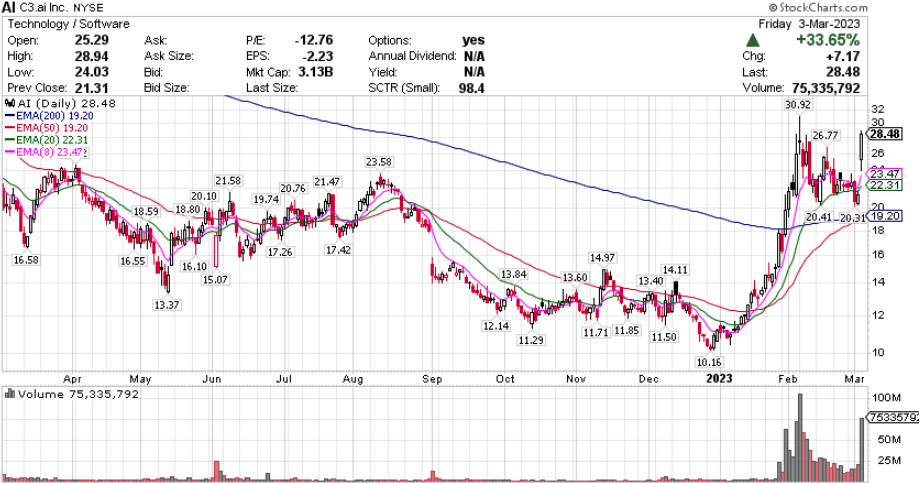
Task: Click the 21.58 June peak label
Action: tap(228, 181)
